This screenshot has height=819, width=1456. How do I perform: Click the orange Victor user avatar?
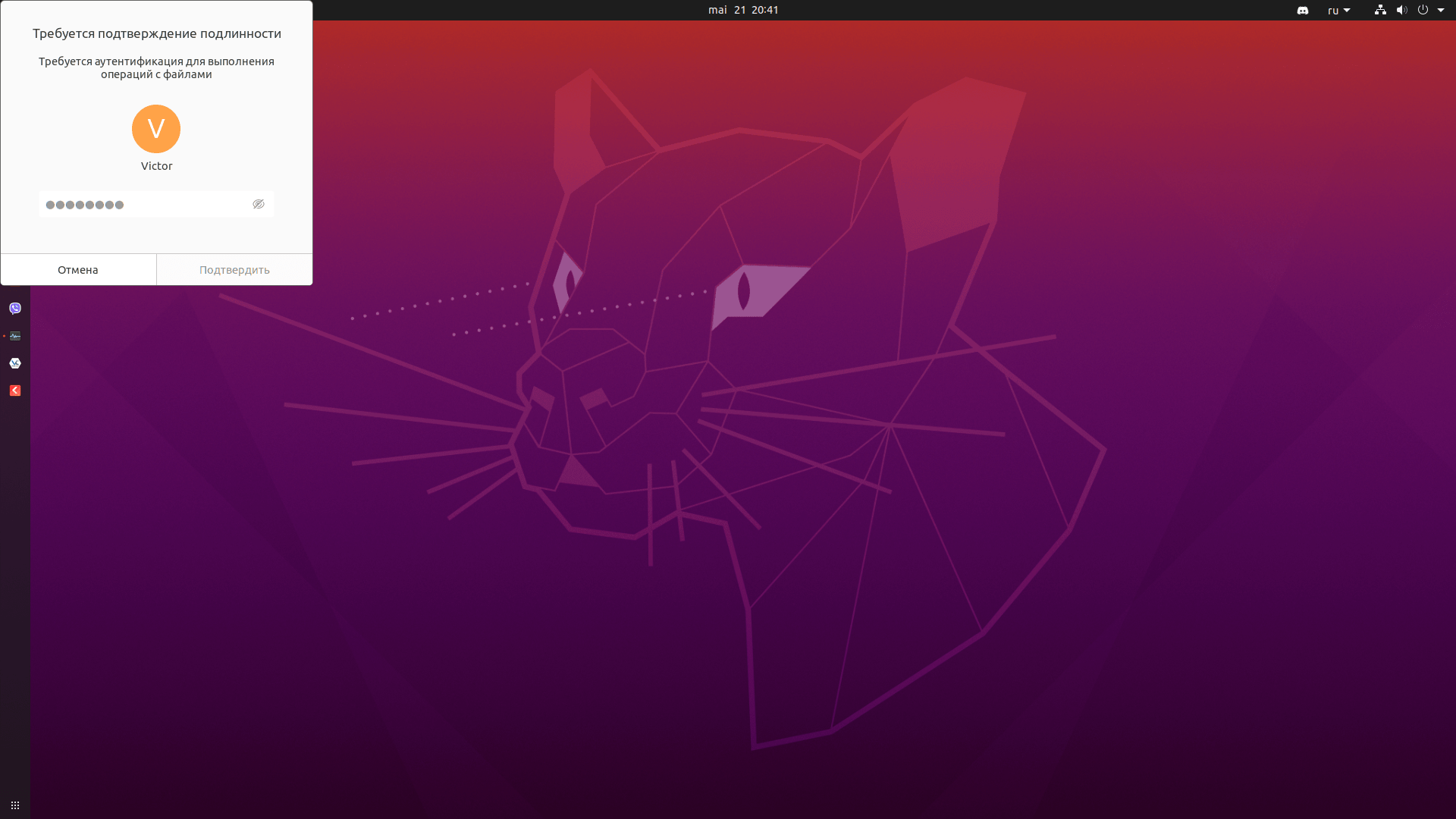coord(156,129)
